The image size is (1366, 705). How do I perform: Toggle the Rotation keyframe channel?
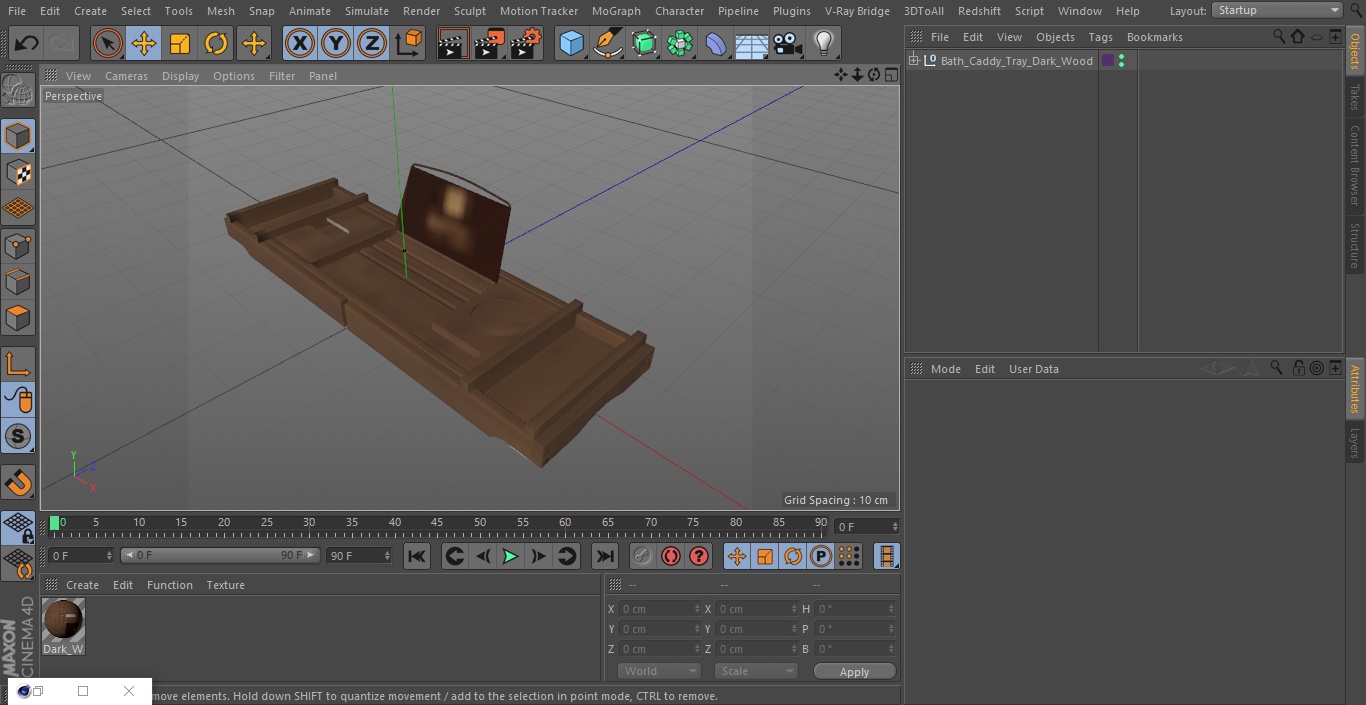tap(793, 556)
